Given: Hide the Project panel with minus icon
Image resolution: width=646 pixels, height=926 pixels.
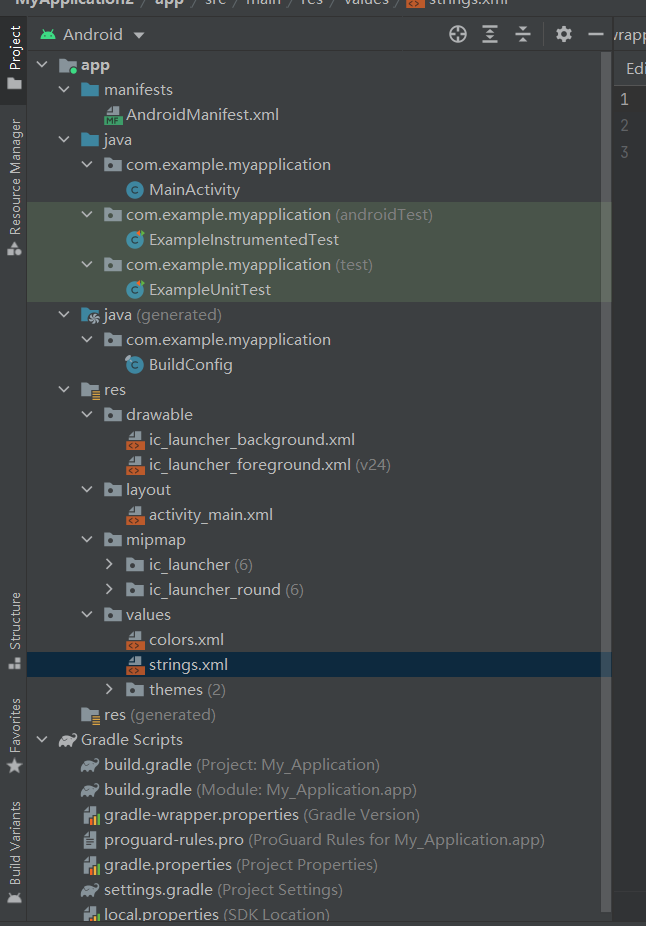Looking at the screenshot, I should coord(596,34).
